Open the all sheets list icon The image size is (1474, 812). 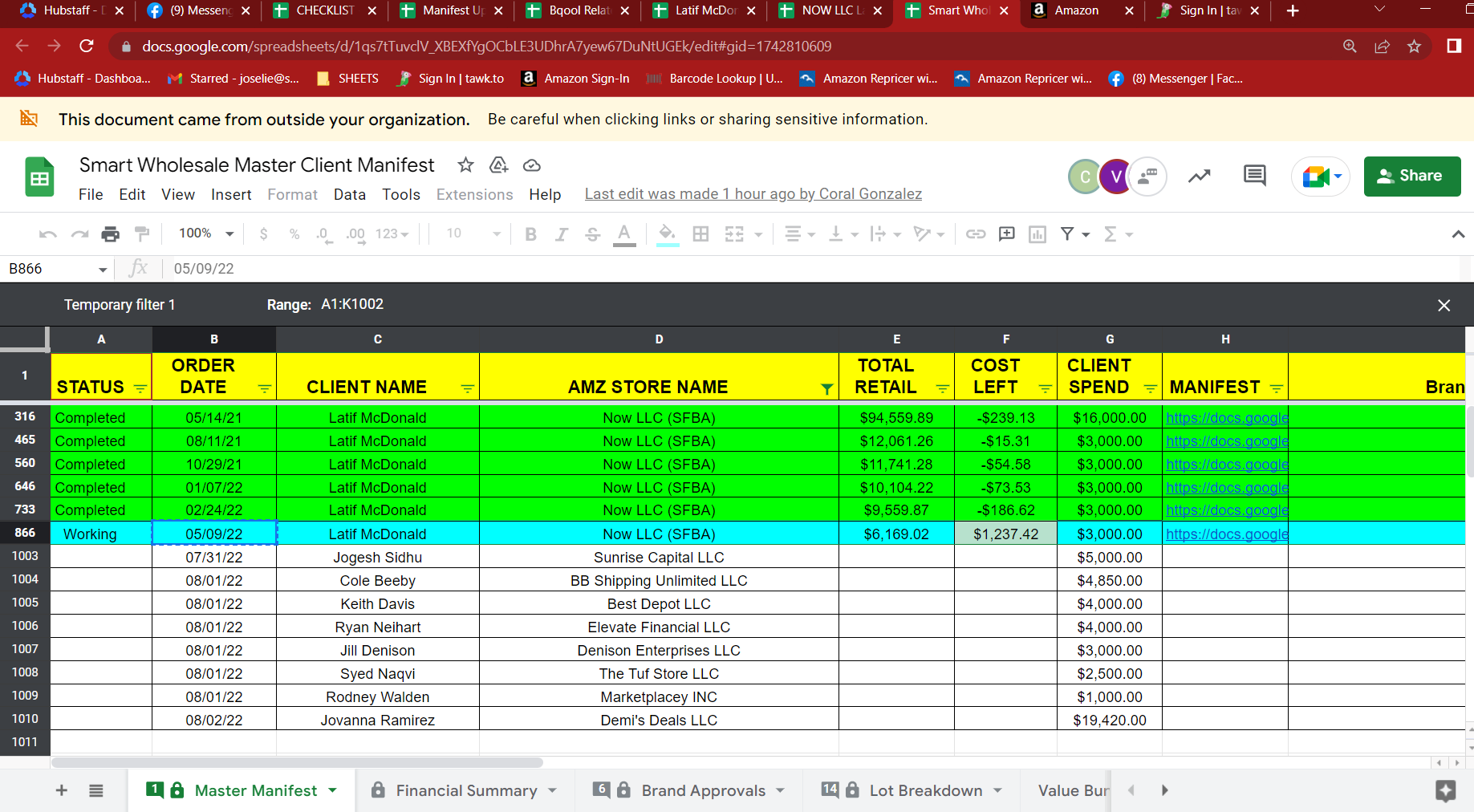[x=96, y=791]
